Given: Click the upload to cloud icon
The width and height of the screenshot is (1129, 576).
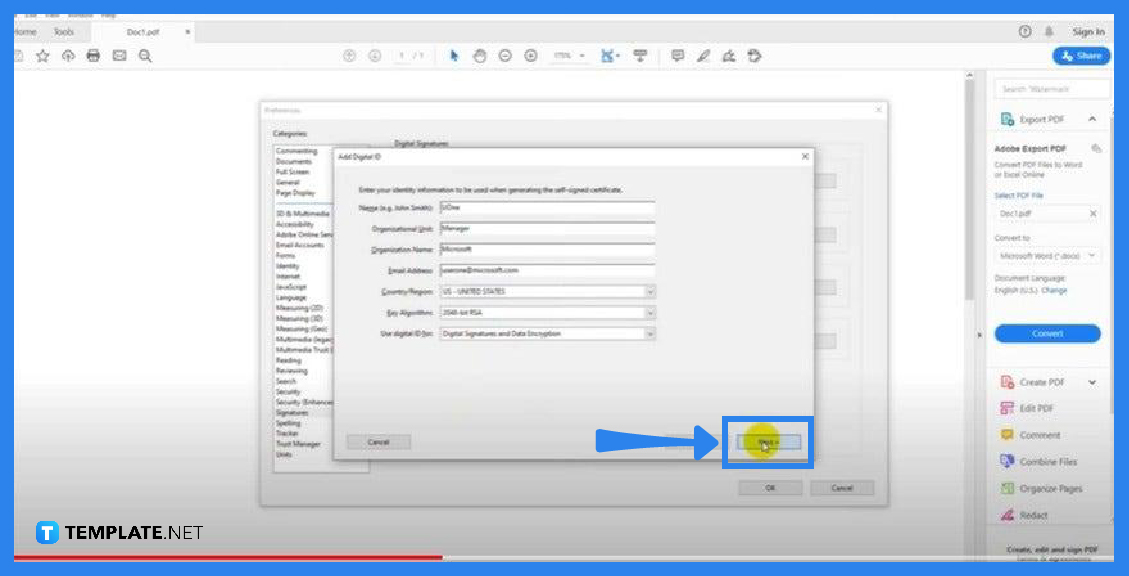Looking at the screenshot, I should [68, 56].
